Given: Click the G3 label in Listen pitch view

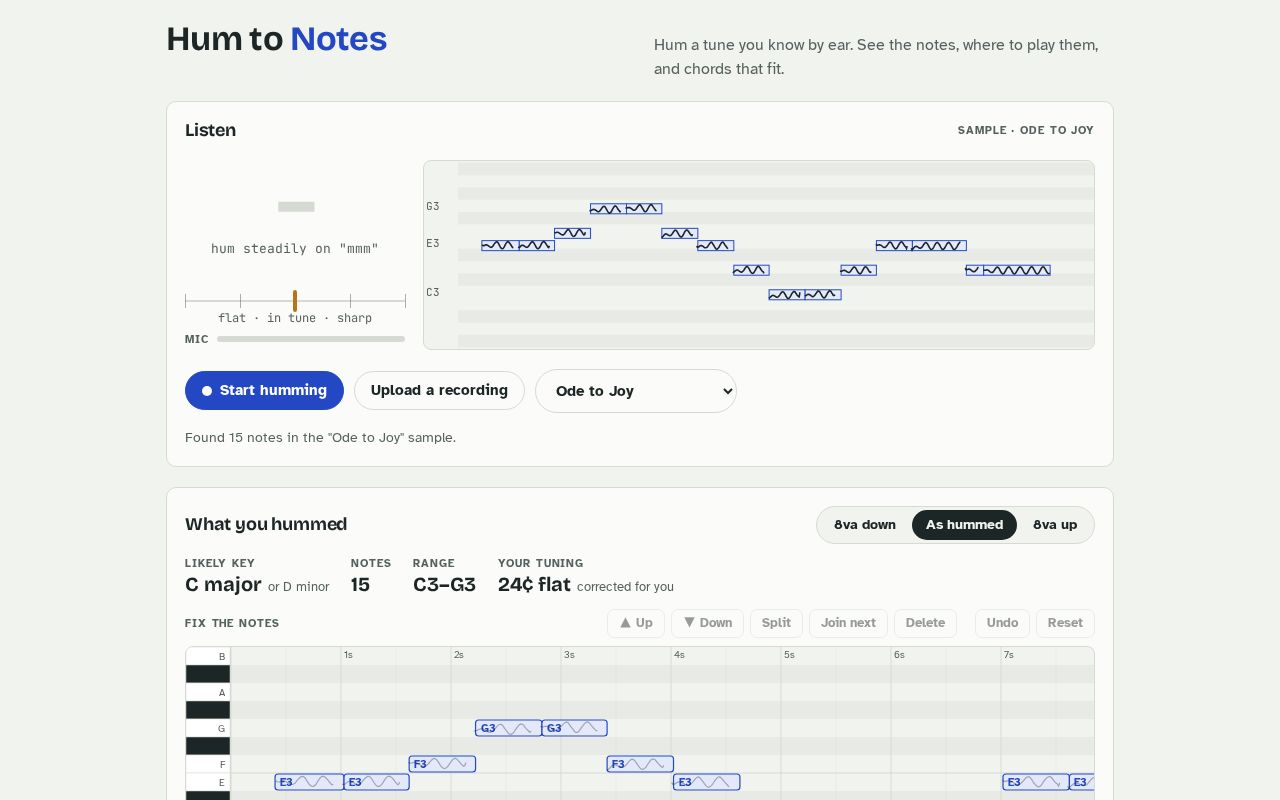Looking at the screenshot, I should [433, 207].
